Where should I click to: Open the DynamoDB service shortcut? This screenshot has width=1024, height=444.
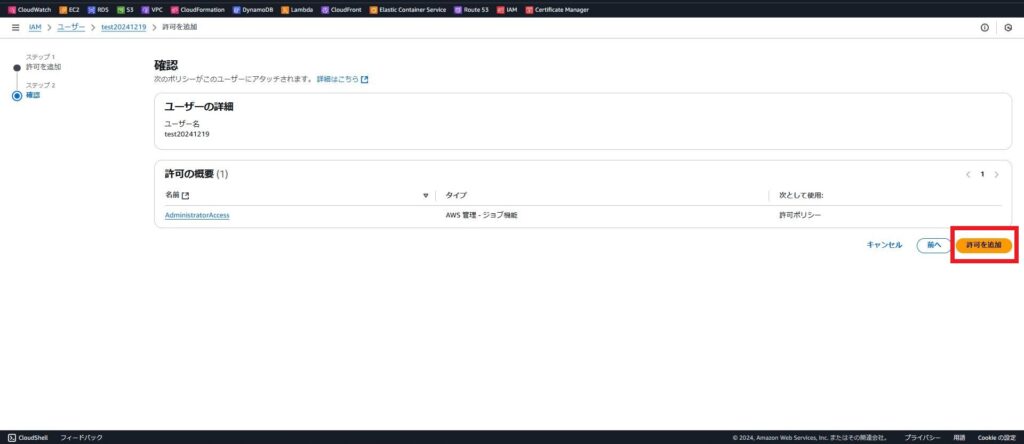click(x=252, y=9)
